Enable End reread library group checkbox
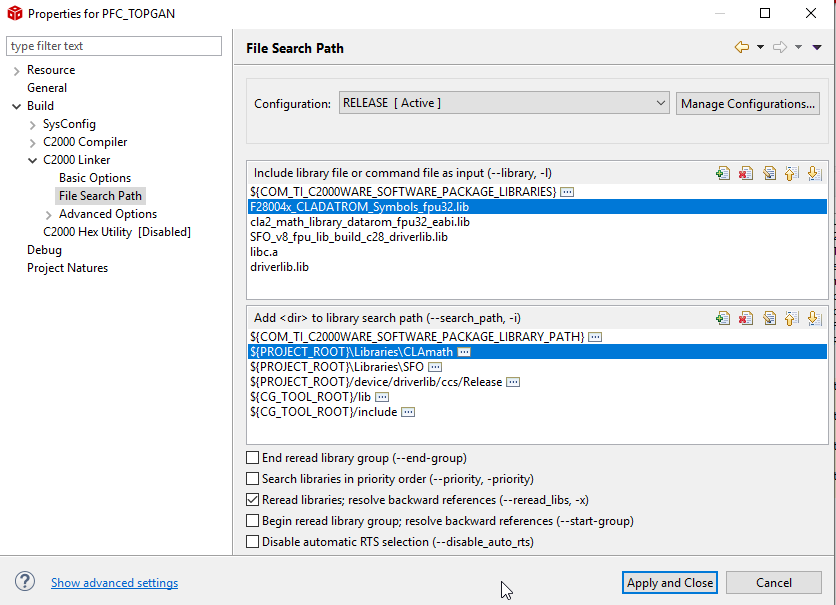The image size is (836, 605). click(x=253, y=458)
